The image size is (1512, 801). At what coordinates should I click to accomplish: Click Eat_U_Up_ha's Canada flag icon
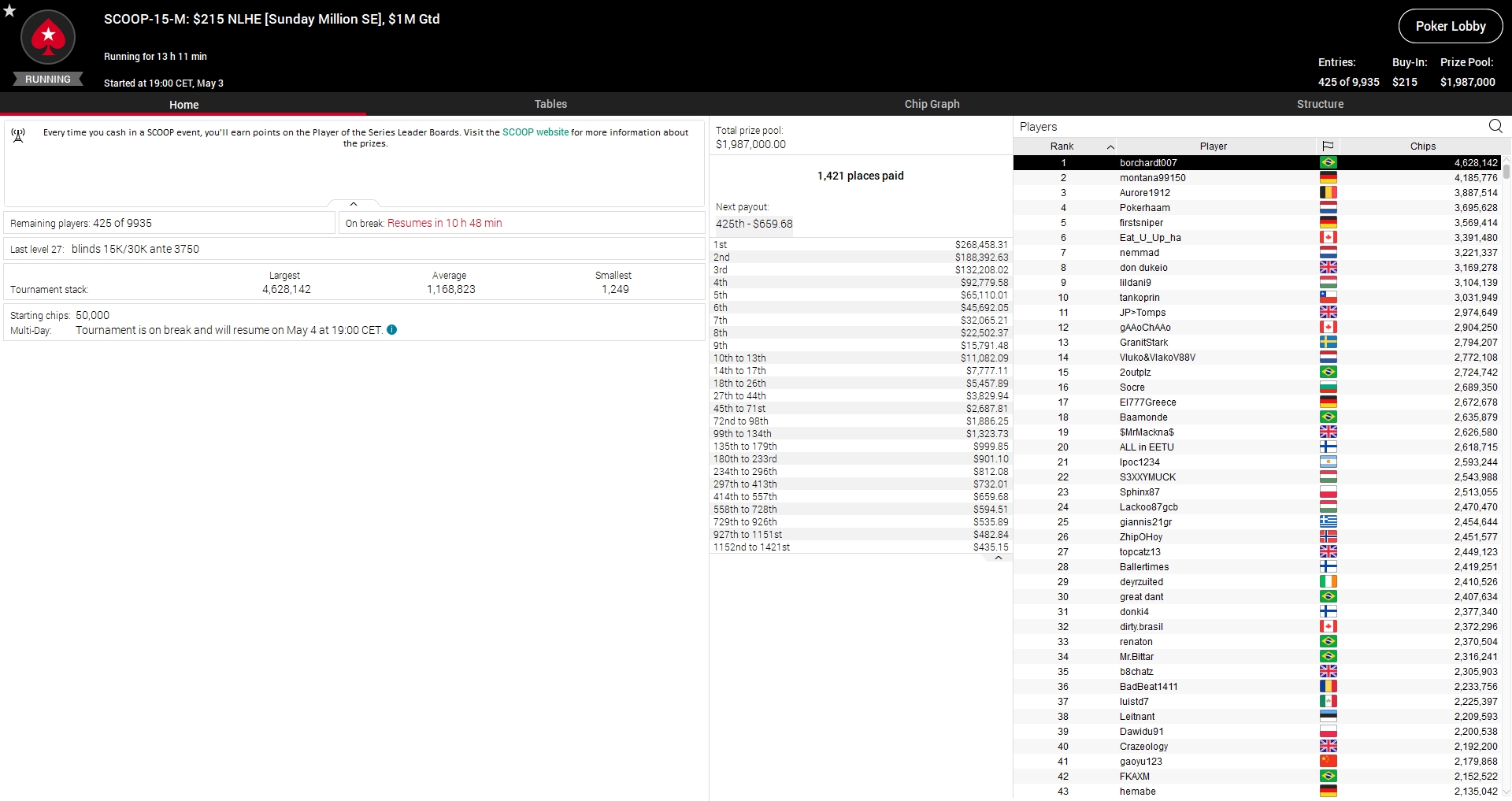point(1328,238)
